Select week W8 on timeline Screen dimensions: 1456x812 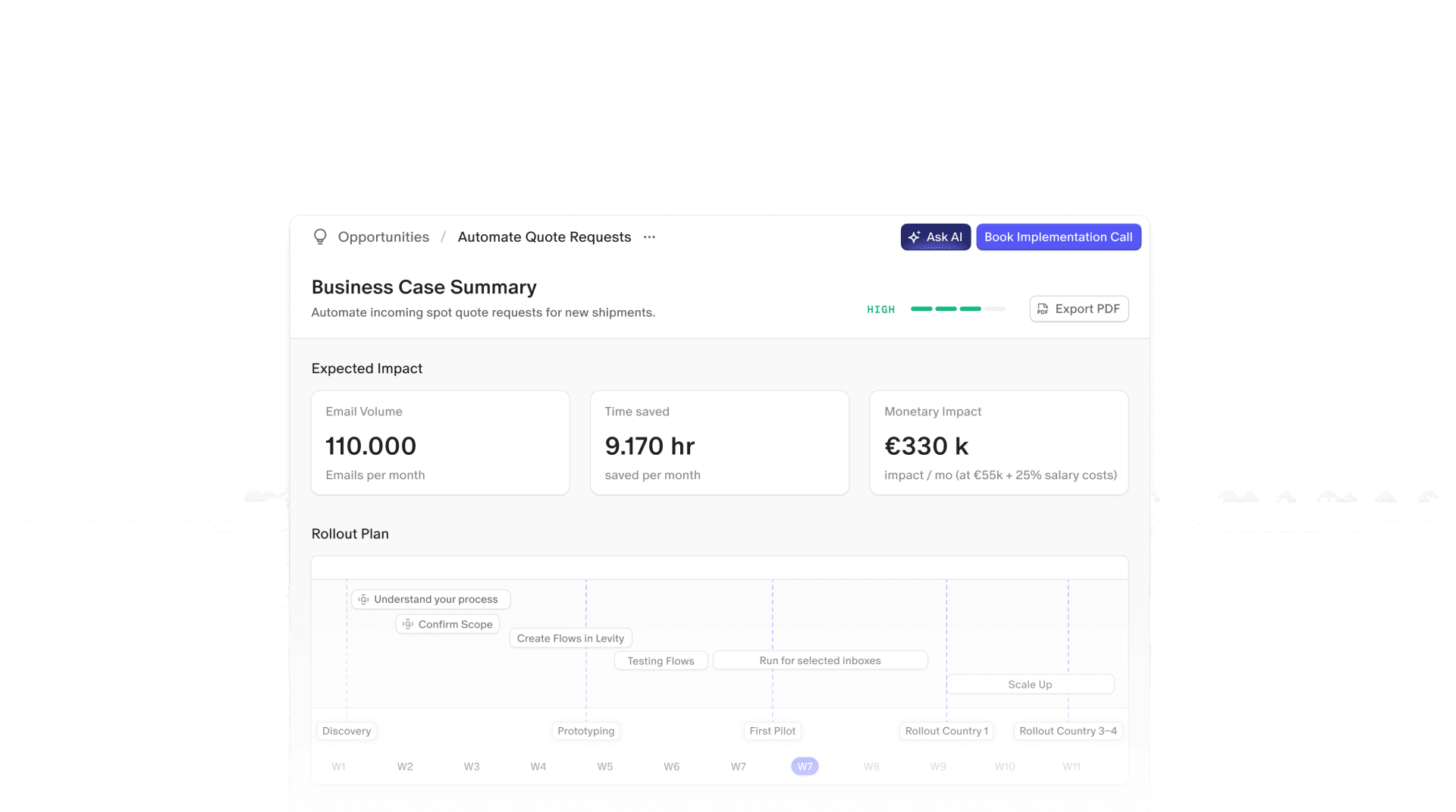(872, 767)
